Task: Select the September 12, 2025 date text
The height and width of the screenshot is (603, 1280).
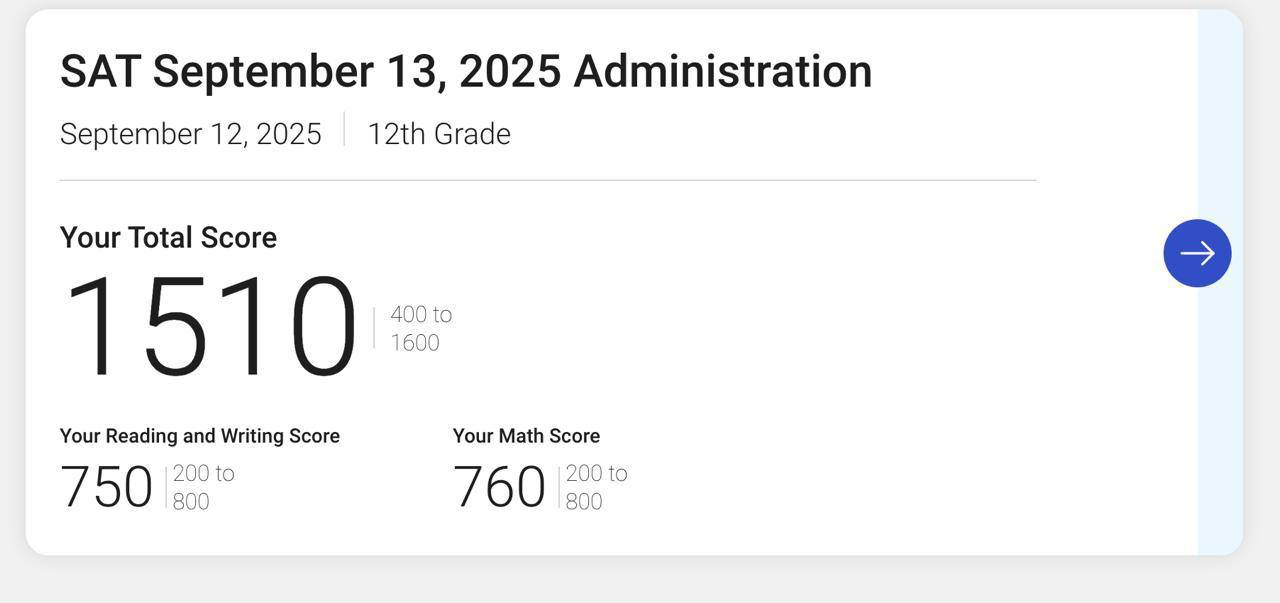Action: [191, 134]
